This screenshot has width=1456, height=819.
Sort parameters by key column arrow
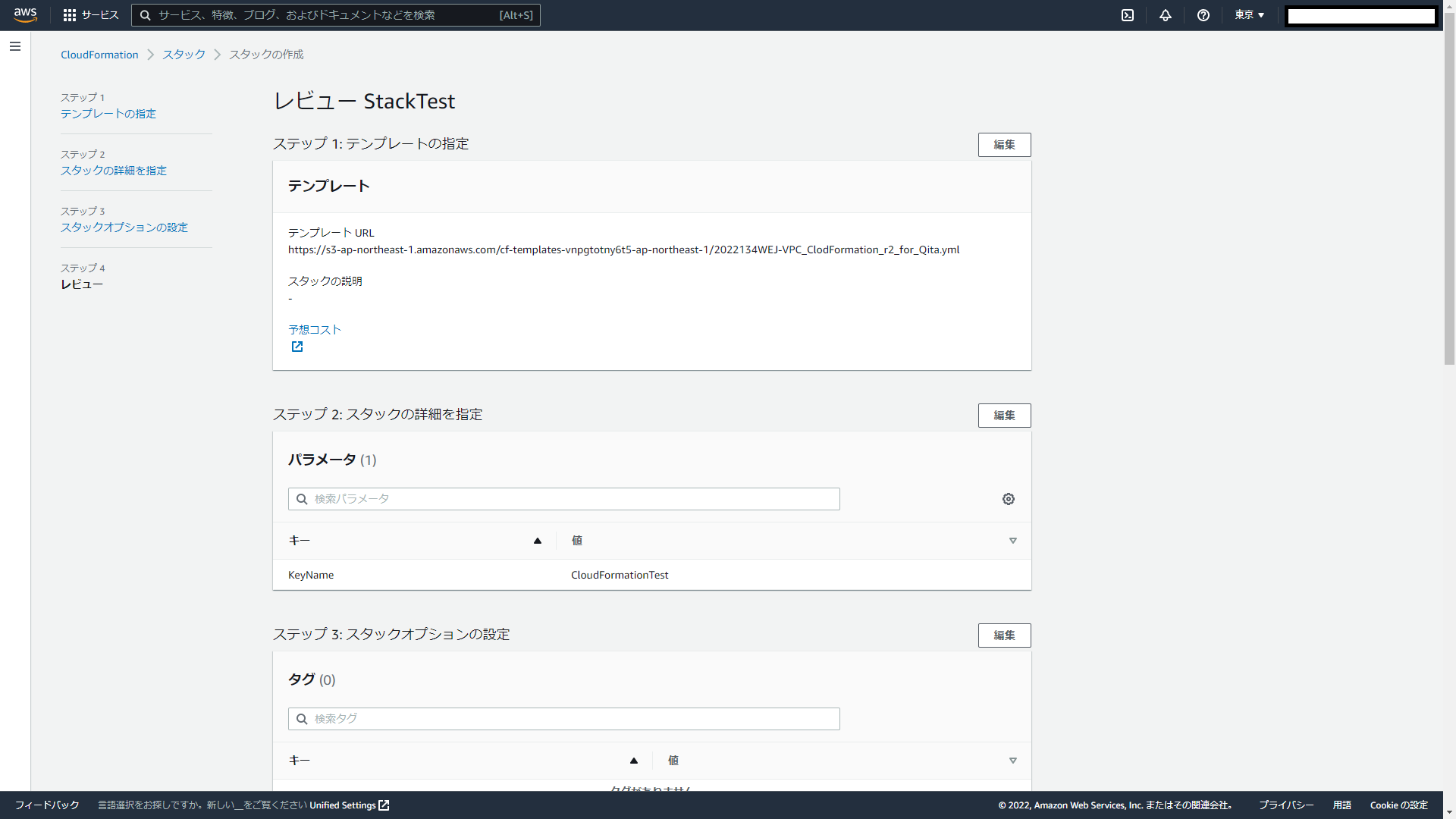[538, 541]
